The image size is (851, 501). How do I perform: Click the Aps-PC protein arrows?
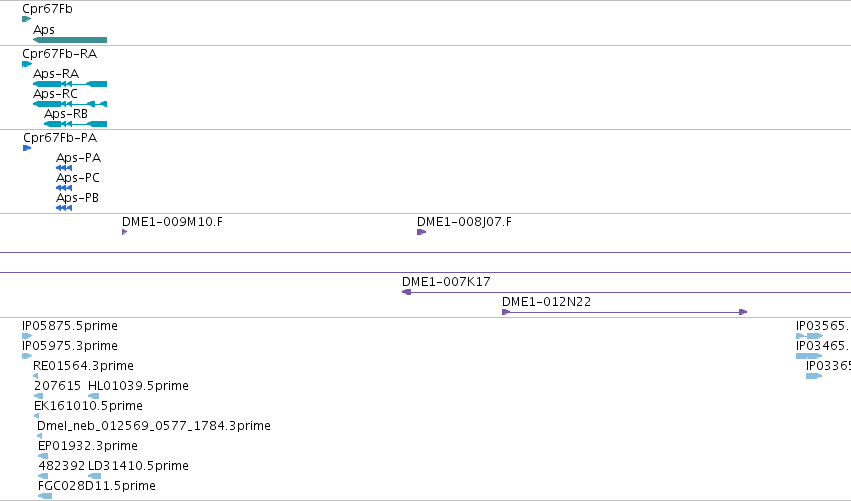point(64,188)
